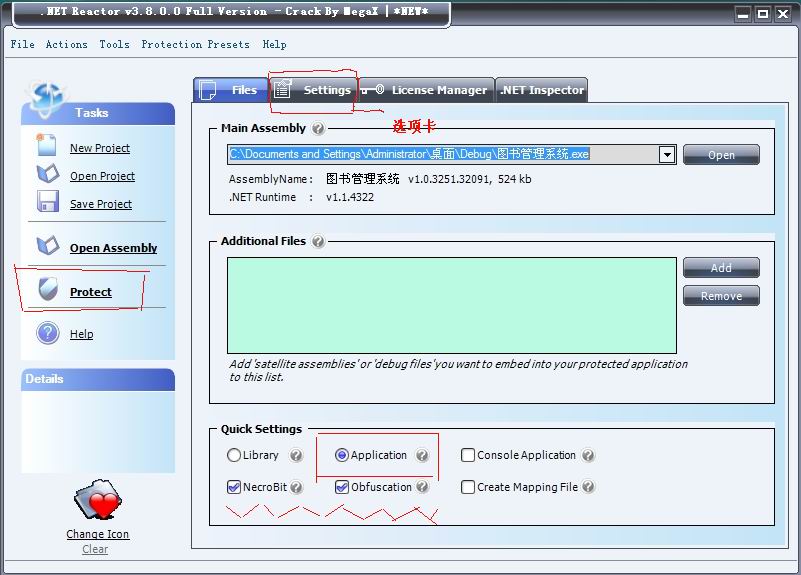Enable the Console Application checkbox
Viewport: 801px width, 575px height.
tap(467, 455)
